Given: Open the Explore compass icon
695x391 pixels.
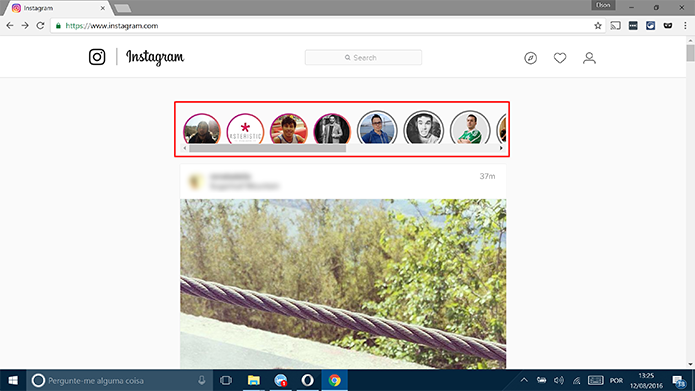Looking at the screenshot, I should pos(530,58).
